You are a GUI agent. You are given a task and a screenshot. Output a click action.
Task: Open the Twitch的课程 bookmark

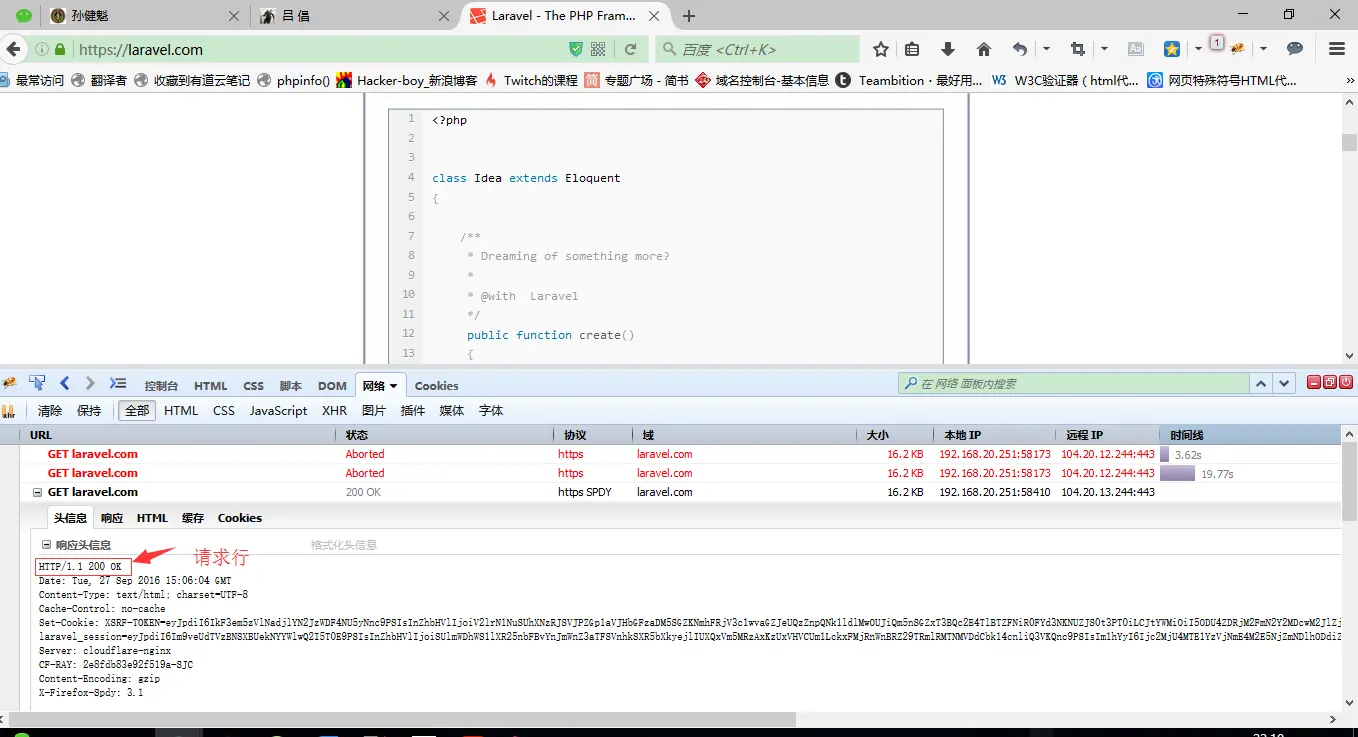[531, 81]
